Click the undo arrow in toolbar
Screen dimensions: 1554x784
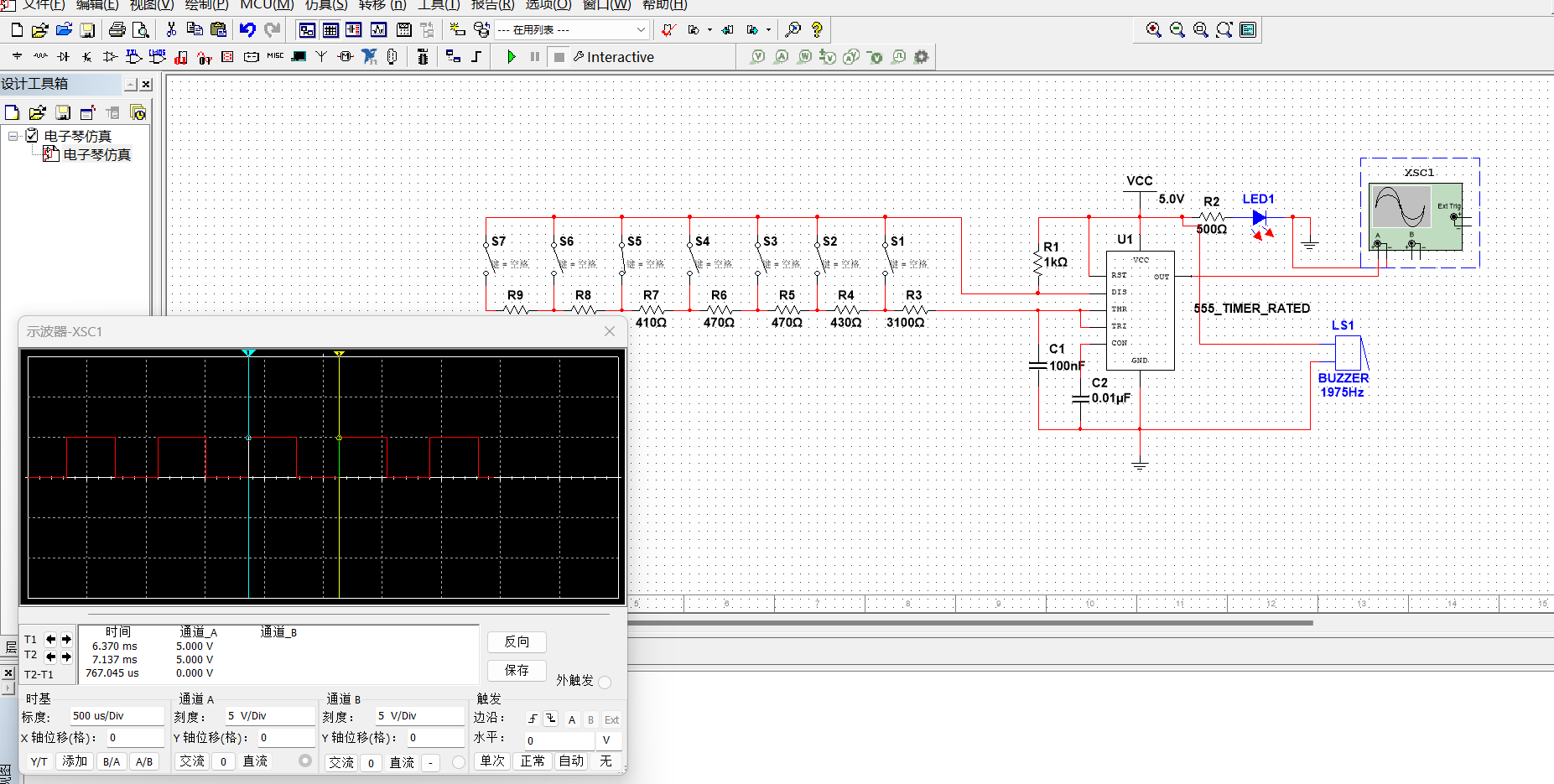click(x=247, y=30)
